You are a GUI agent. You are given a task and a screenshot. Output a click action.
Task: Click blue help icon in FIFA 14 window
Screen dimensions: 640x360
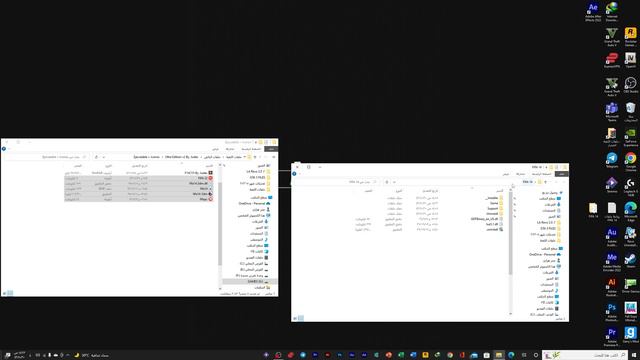tap(294, 173)
